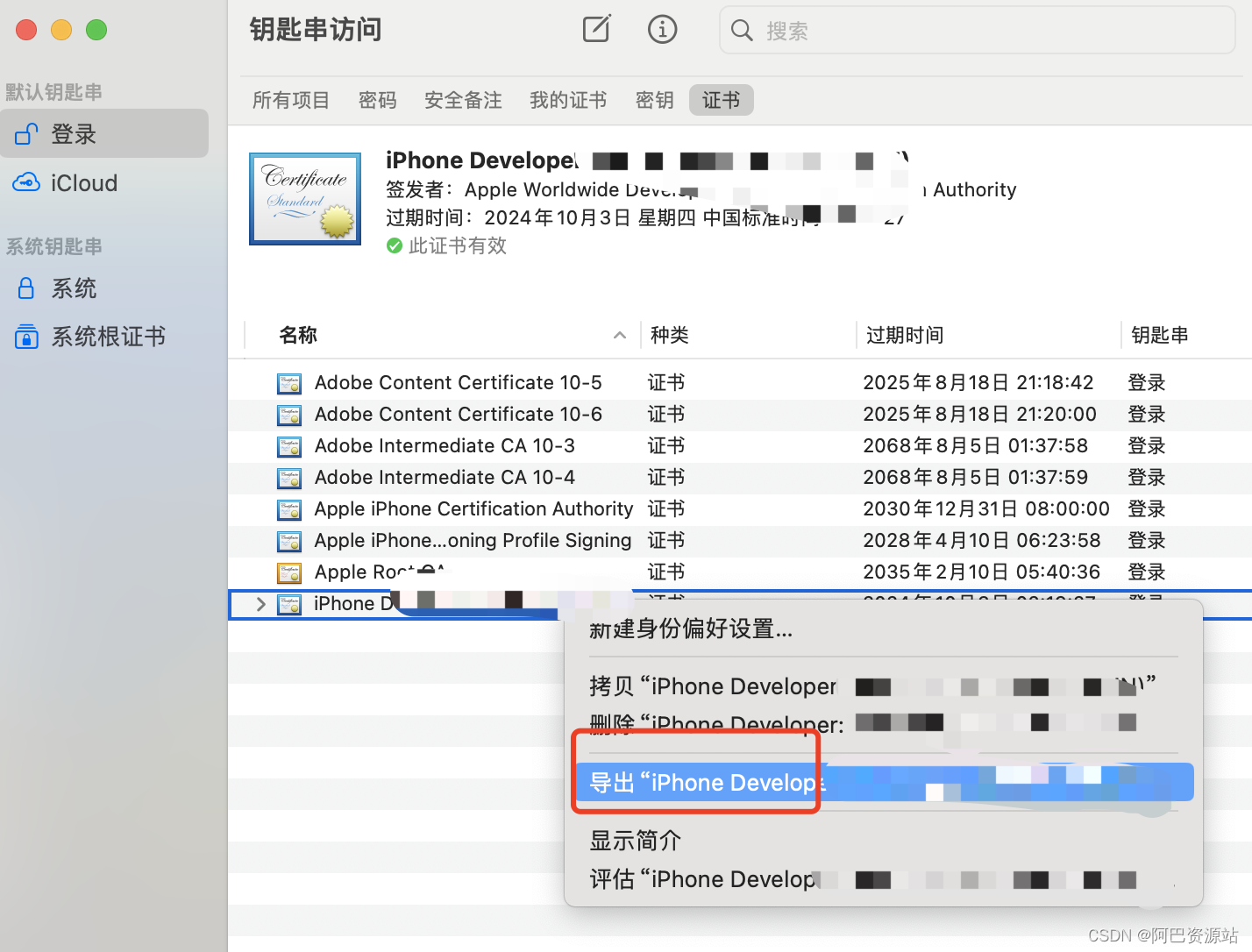Click the gold Apple Root CA icon

click(x=289, y=572)
